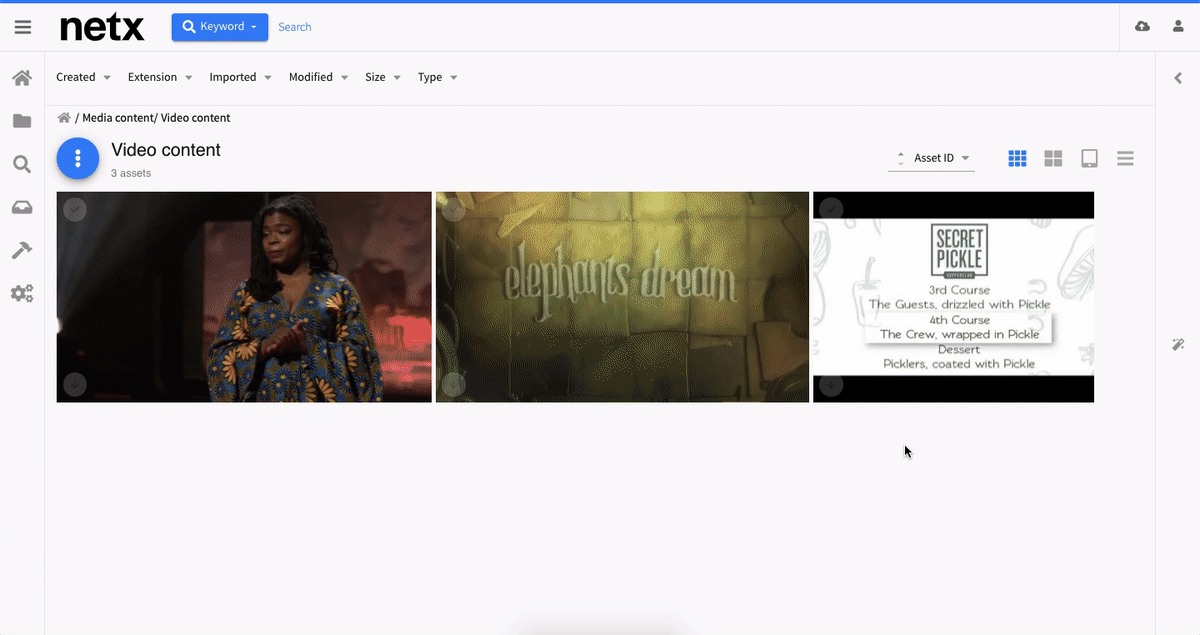Screen dimensions: 1200x635
Task: Switch to list view
Action: (x=1125, y=158)
